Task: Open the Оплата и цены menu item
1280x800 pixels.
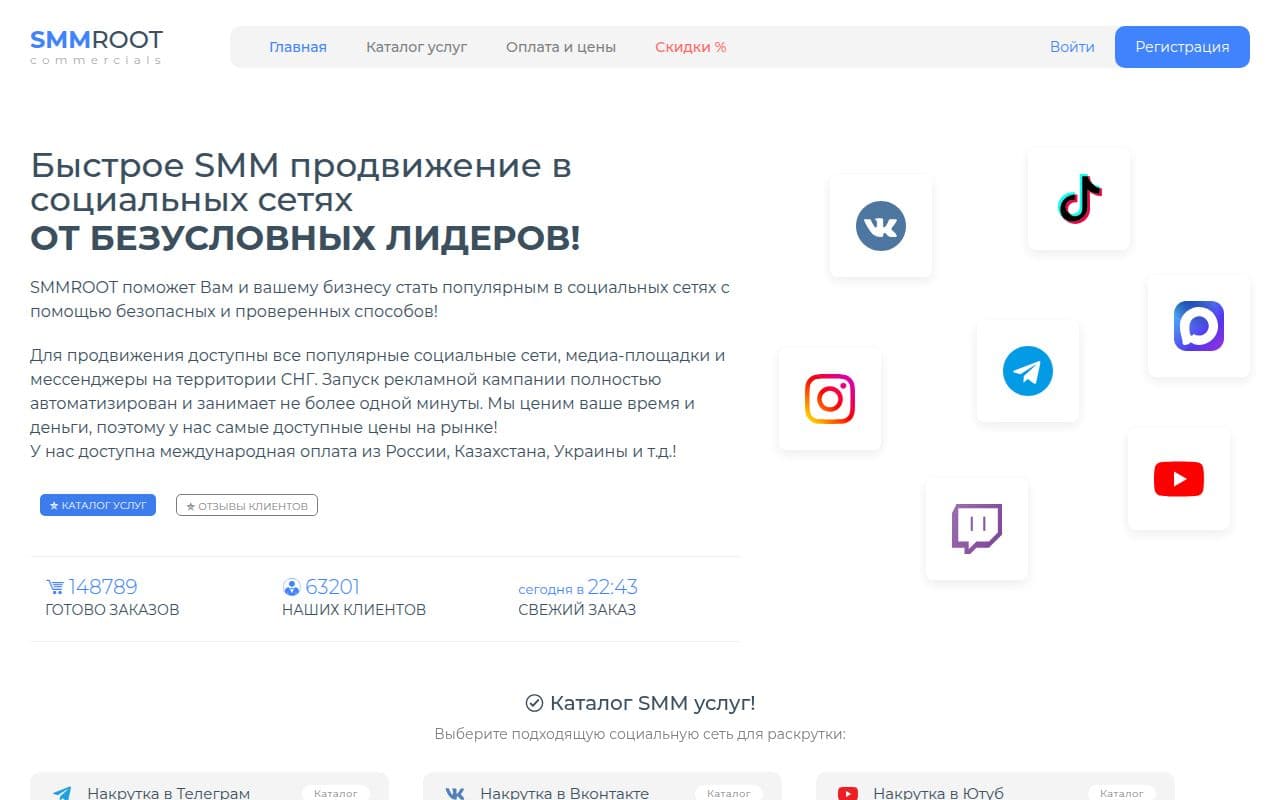Action: tap(561, 47)
